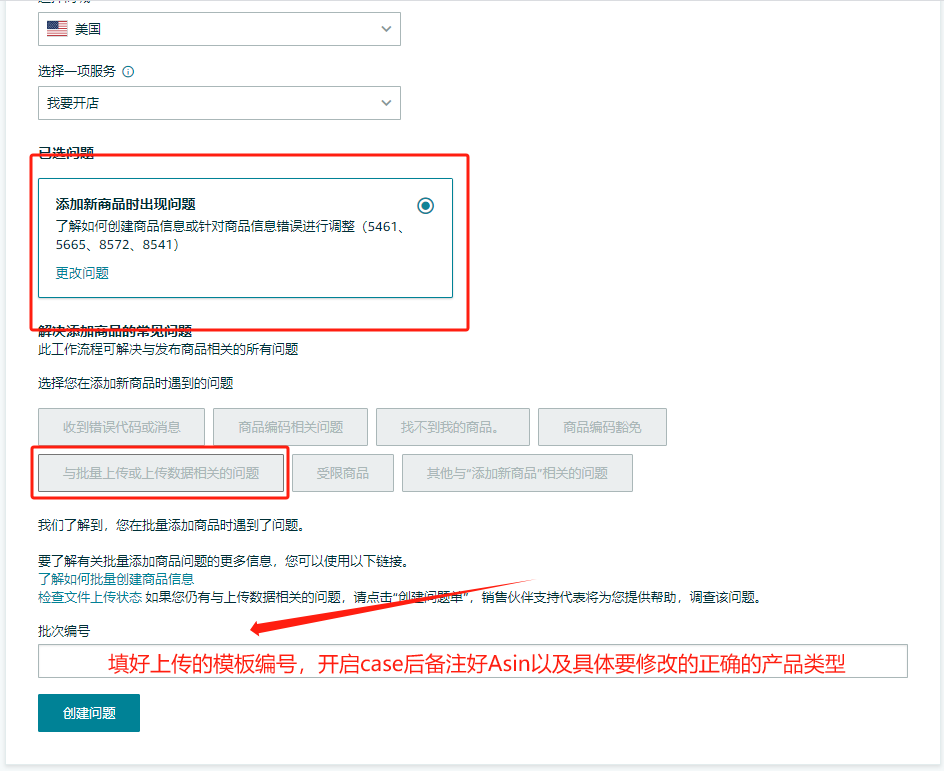Screen dimensions: 944x771
Task: Click the chevron on the 我要开店 dropdown
Action: [386, 103]
